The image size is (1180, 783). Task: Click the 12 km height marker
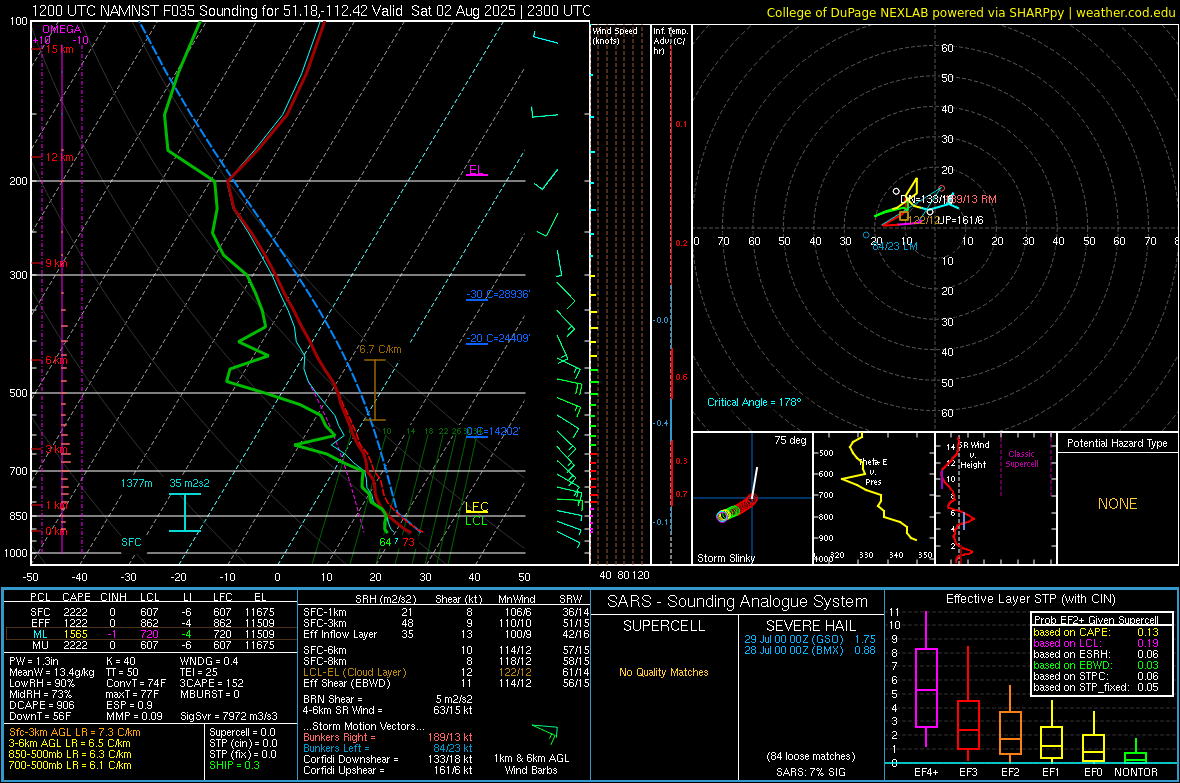[60, 157]
